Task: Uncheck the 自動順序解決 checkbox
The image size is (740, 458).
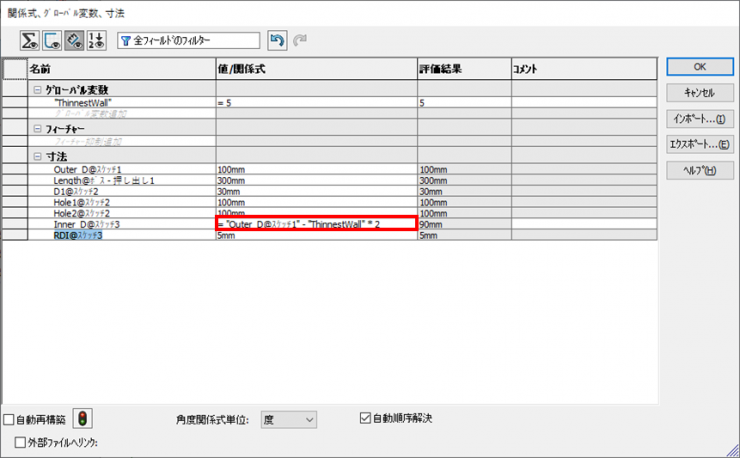Action: [365, 417]
